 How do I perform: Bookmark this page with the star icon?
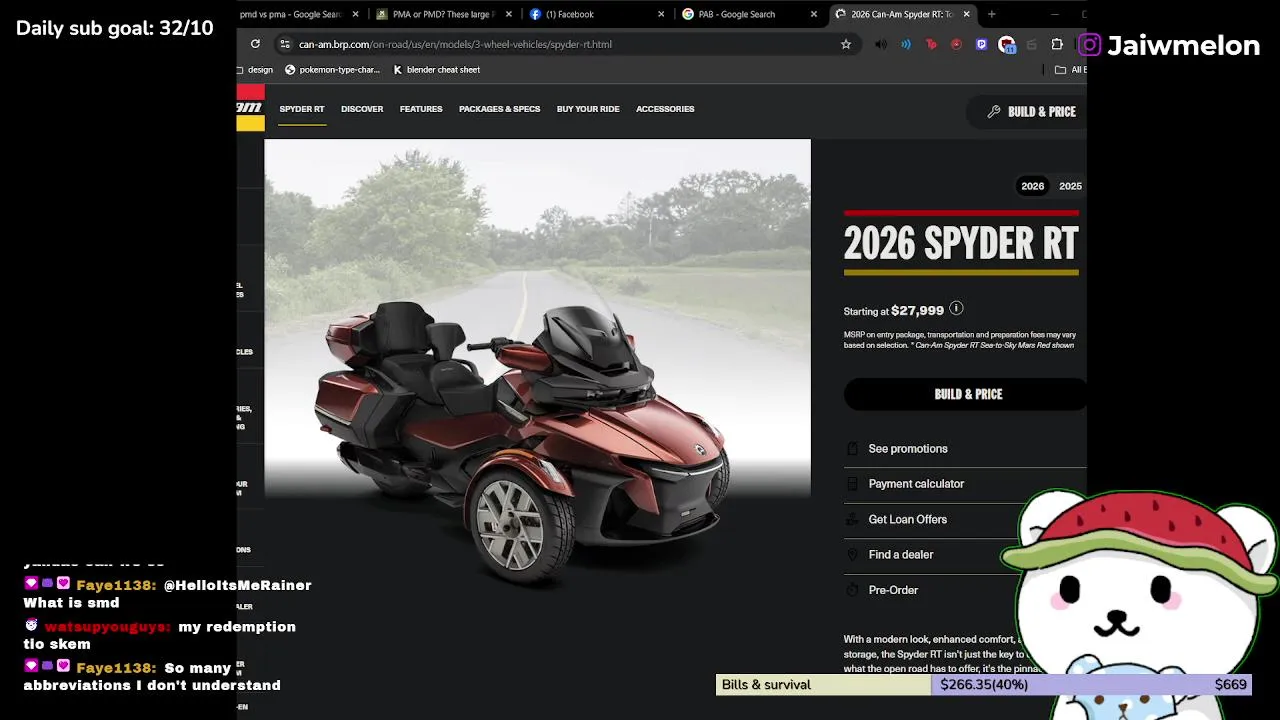point(846,44)
